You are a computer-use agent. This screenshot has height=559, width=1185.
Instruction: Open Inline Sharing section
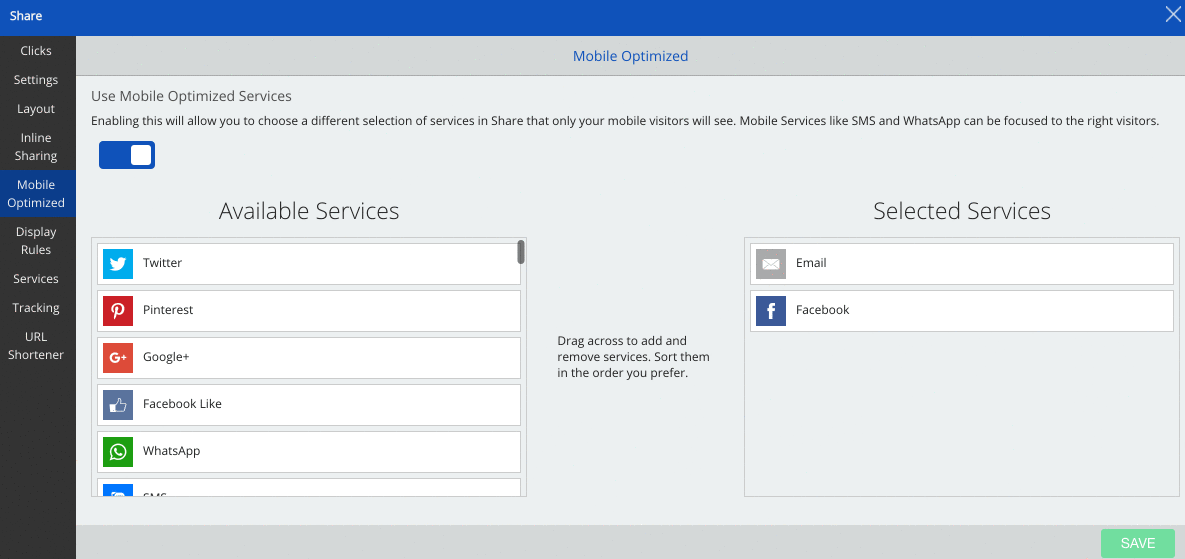coord(36,147)
